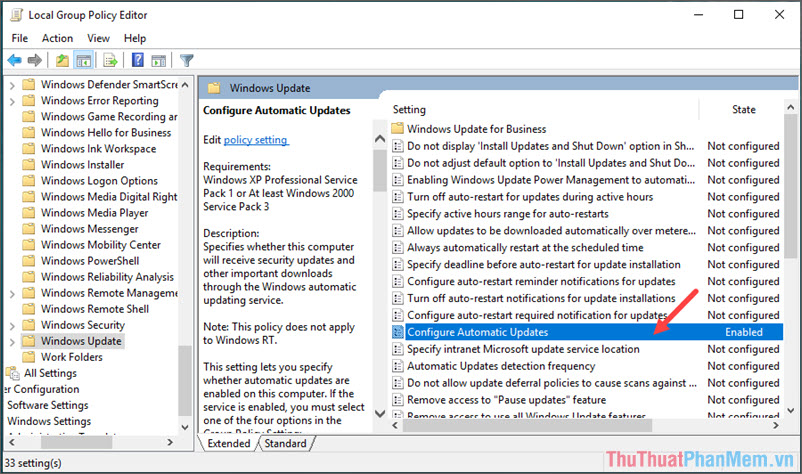Click description pane scroll up arrow
The image size is (802, 474).
[x=380, y=138]
